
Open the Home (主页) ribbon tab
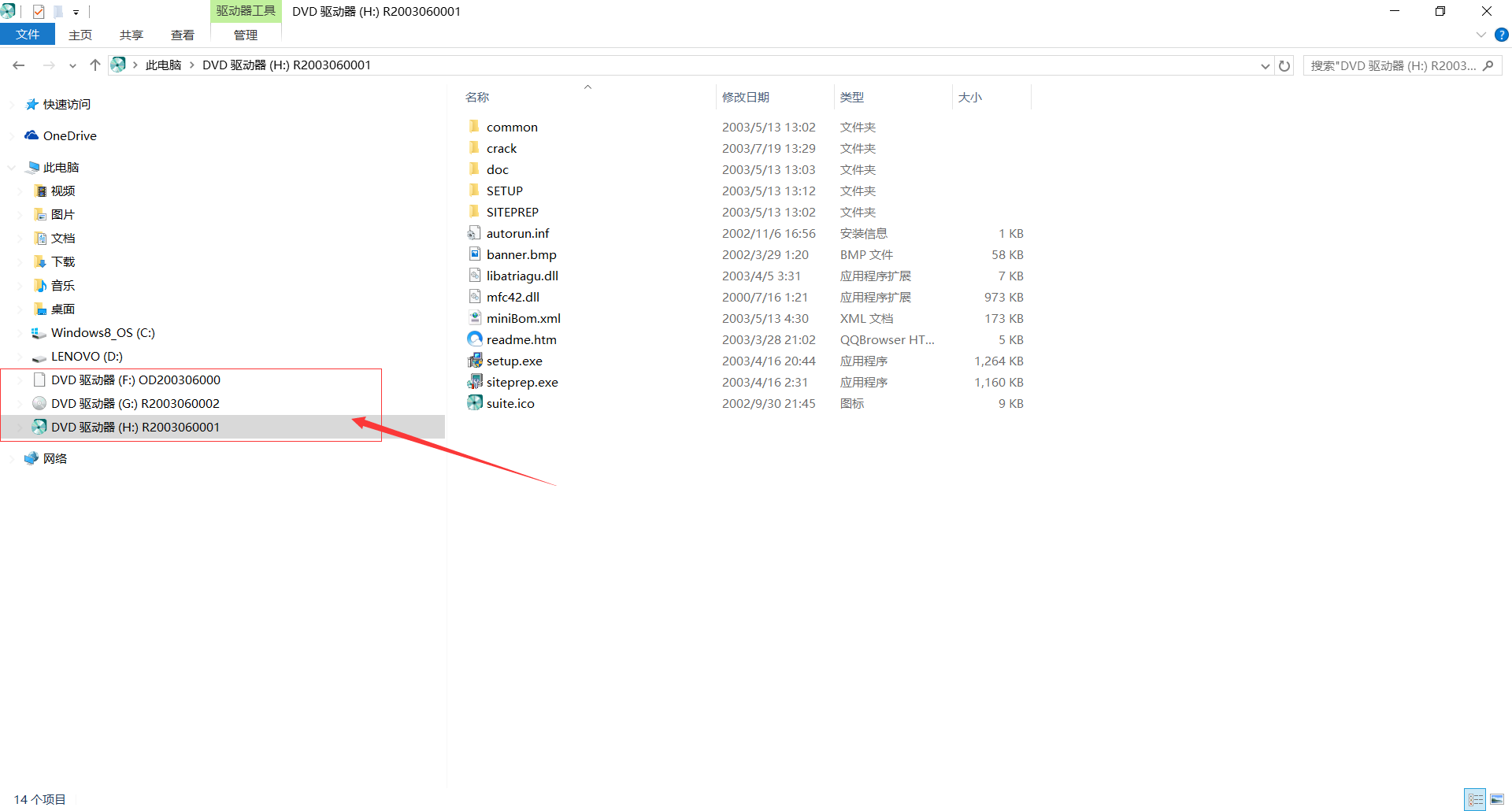coord(80,35)
